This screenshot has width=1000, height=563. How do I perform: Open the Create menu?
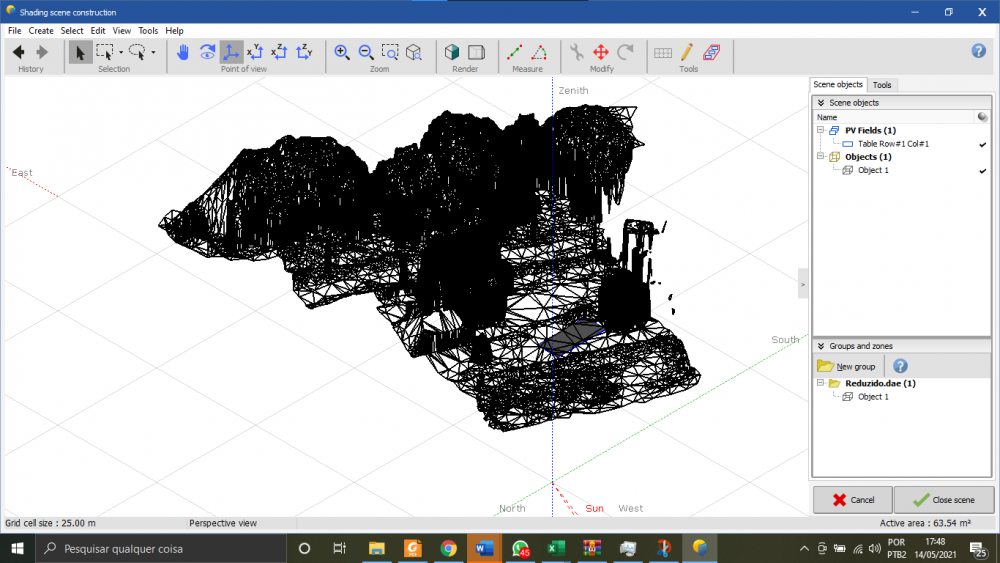41,31
